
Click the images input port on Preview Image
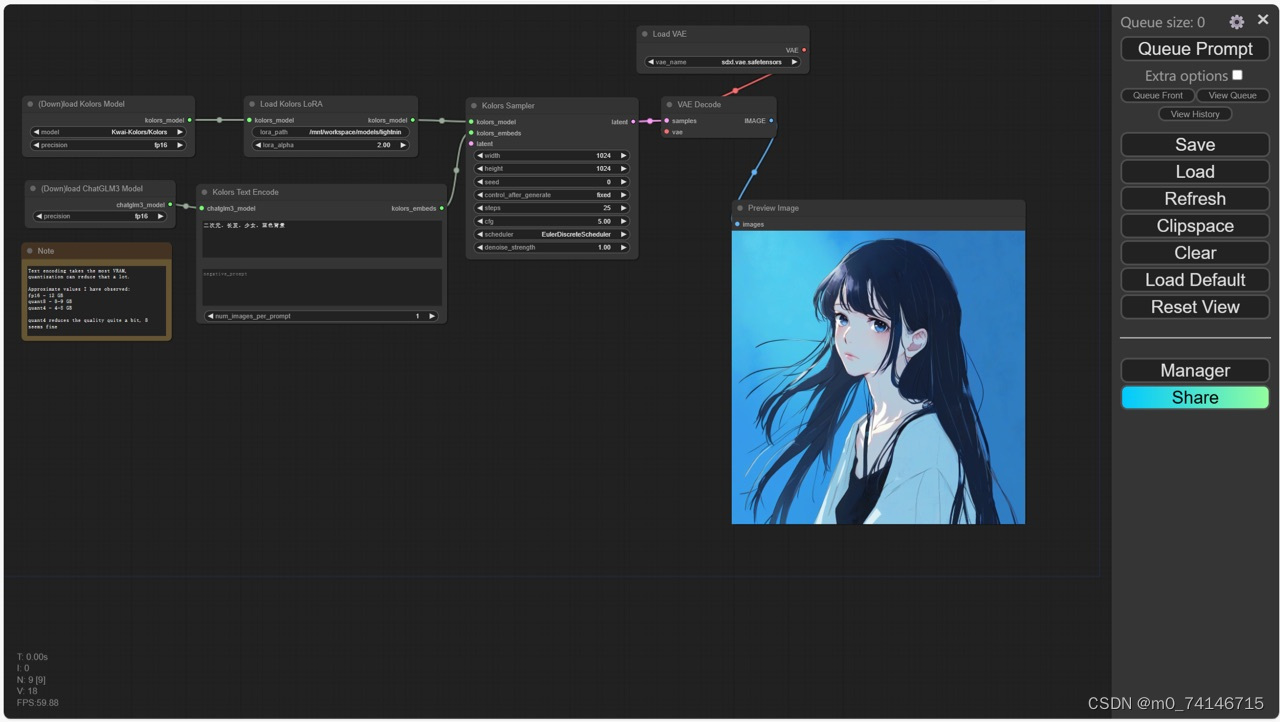tap(737, 224)
